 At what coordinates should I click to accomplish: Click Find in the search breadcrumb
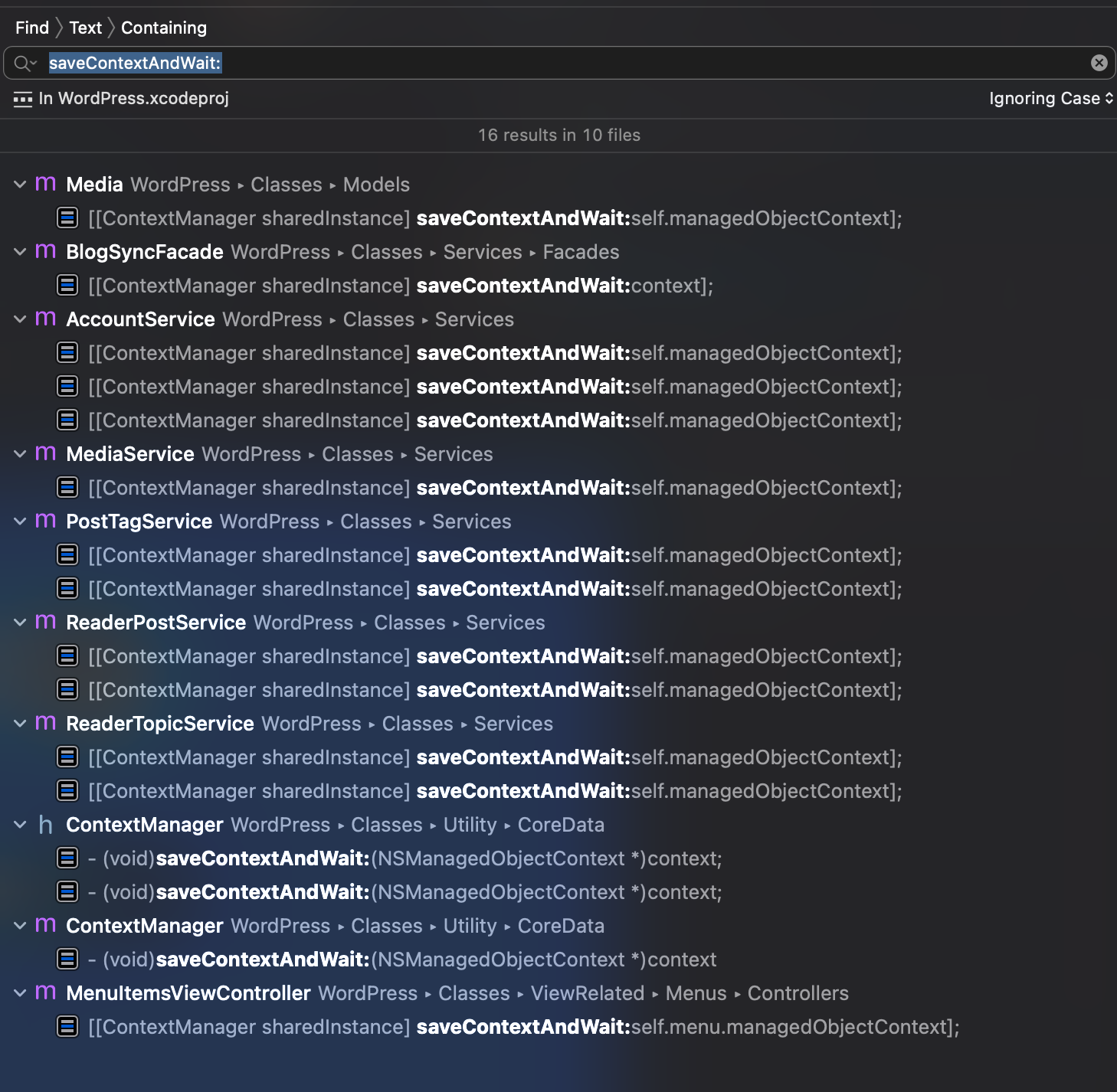[x=32, y=28]
